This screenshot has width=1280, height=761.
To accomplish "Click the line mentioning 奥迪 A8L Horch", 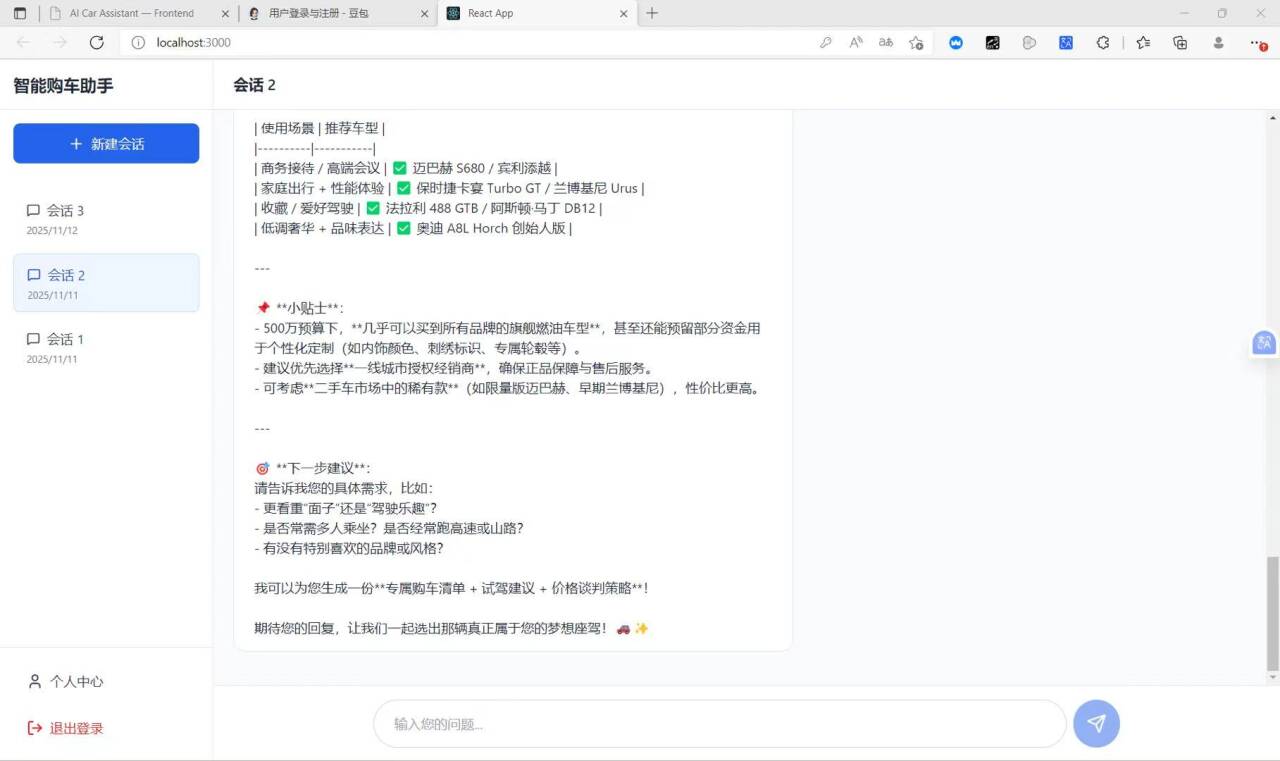I will (x=413, y=228).
